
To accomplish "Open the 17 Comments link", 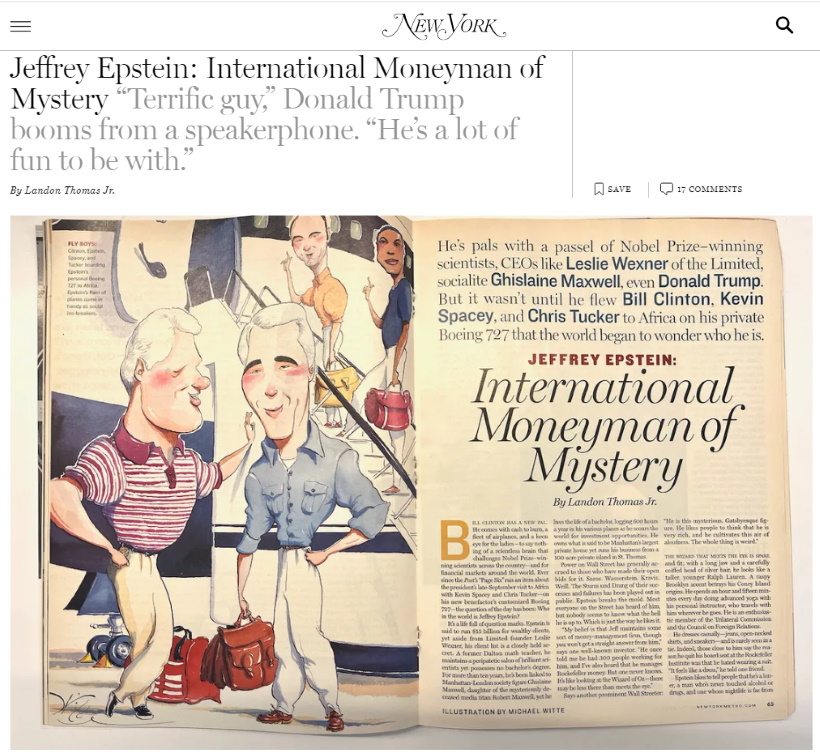I will 709,189.
